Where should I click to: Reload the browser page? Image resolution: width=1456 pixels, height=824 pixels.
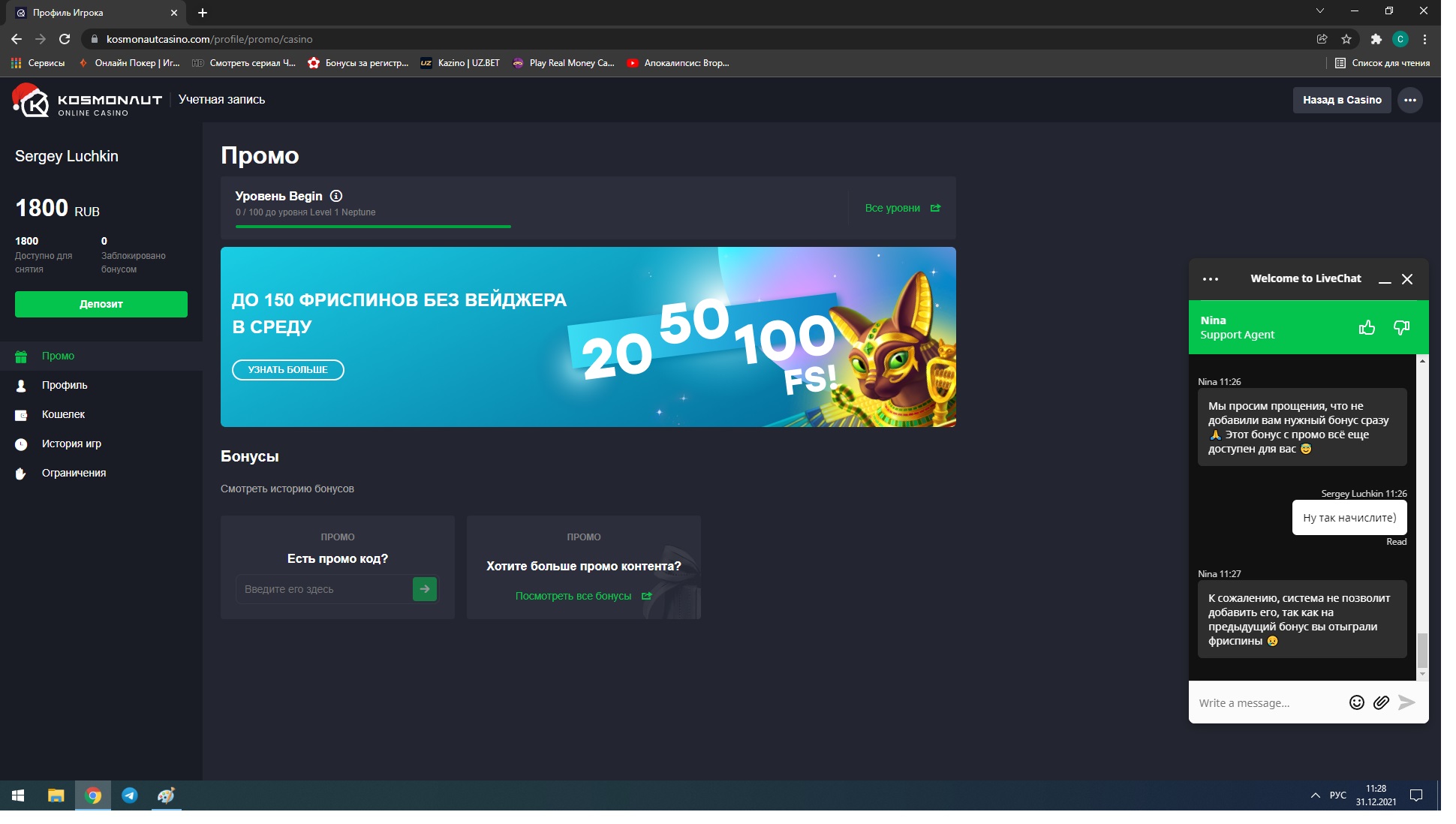65,39
